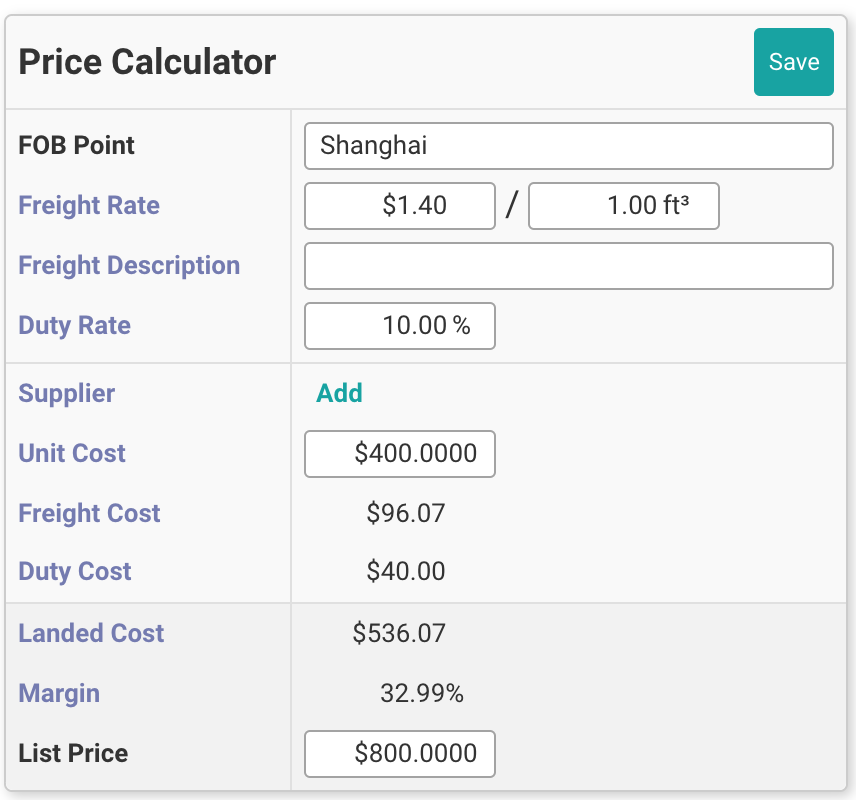The height and width of the screenshot is (800, 856).
Task: Click the Supplier label
Action: pyautogui.click(x=66, y=393)
